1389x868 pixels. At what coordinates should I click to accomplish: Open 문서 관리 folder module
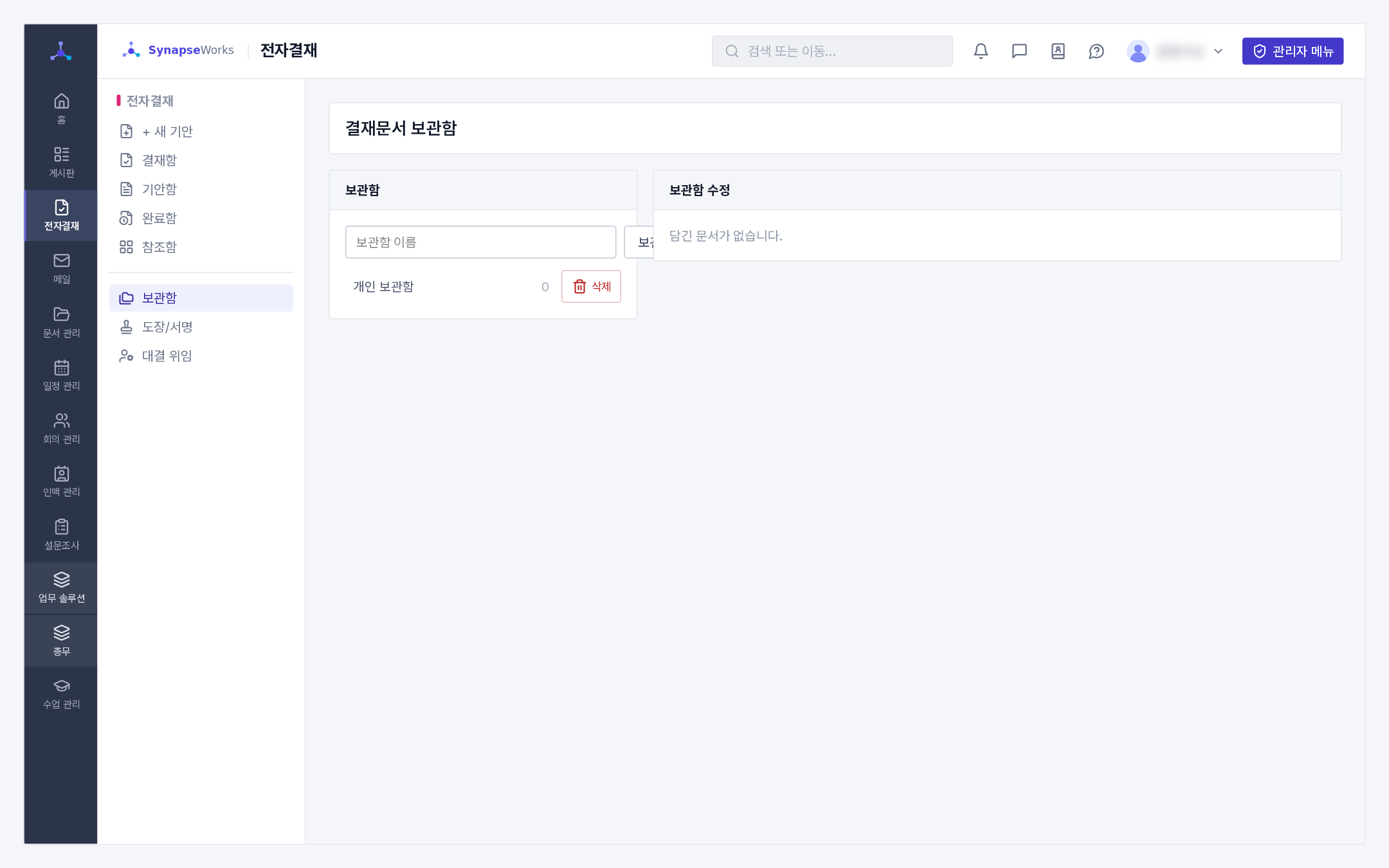coord(61,321)
